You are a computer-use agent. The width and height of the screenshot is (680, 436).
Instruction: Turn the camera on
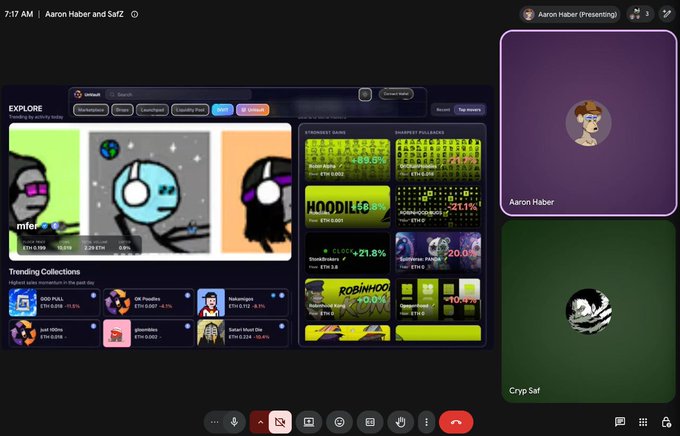click(280, 422)
